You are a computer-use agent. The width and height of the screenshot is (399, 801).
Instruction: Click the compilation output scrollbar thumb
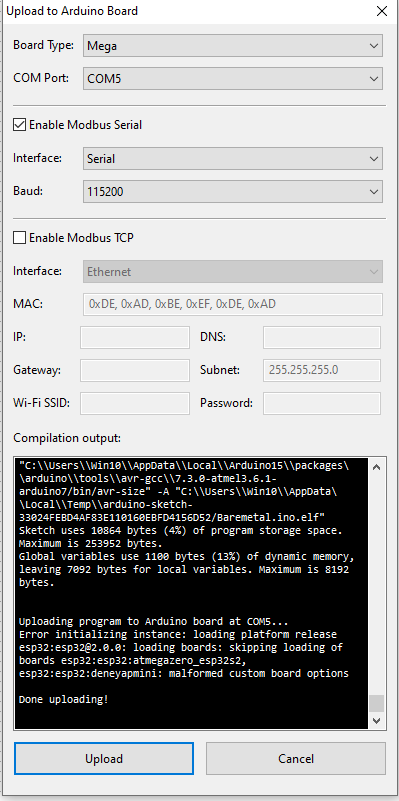pyautogui.click(x=377, y=703)
